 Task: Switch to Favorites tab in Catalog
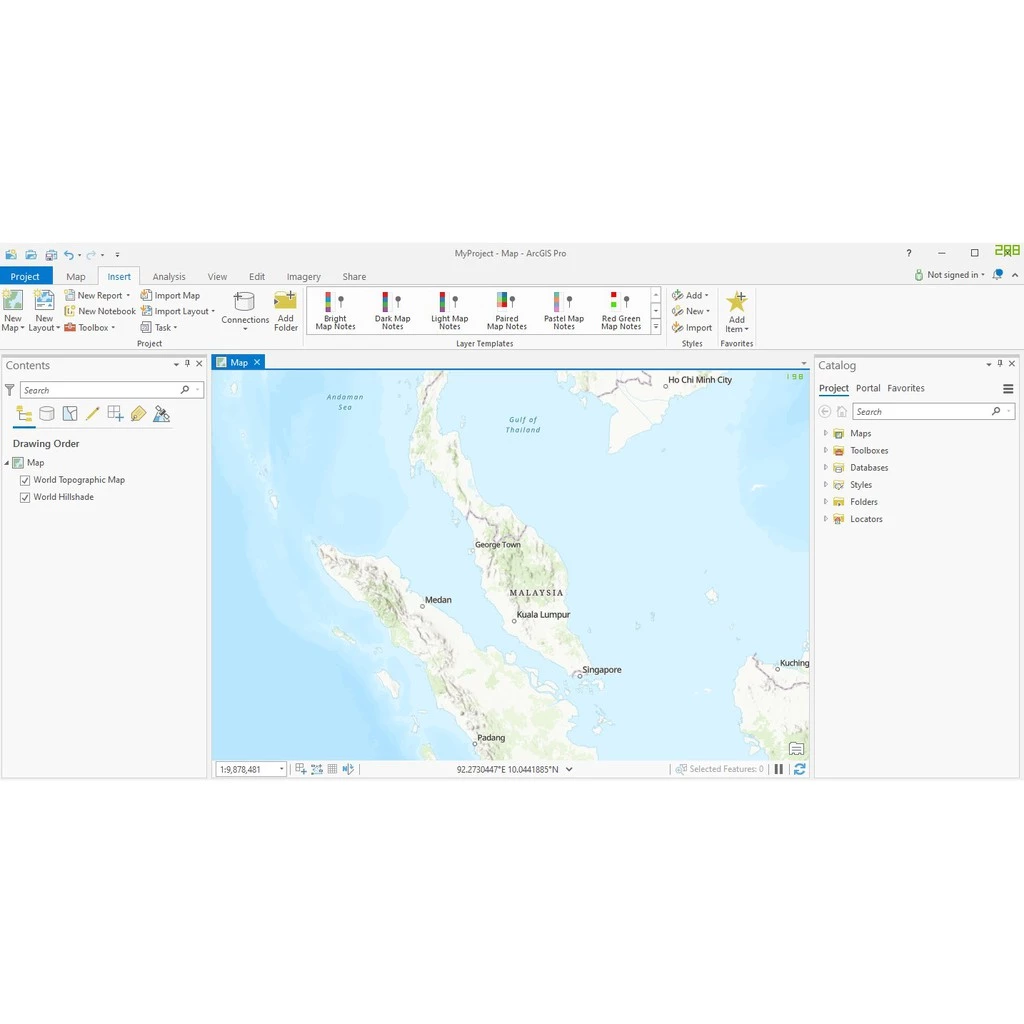[906, 388]
